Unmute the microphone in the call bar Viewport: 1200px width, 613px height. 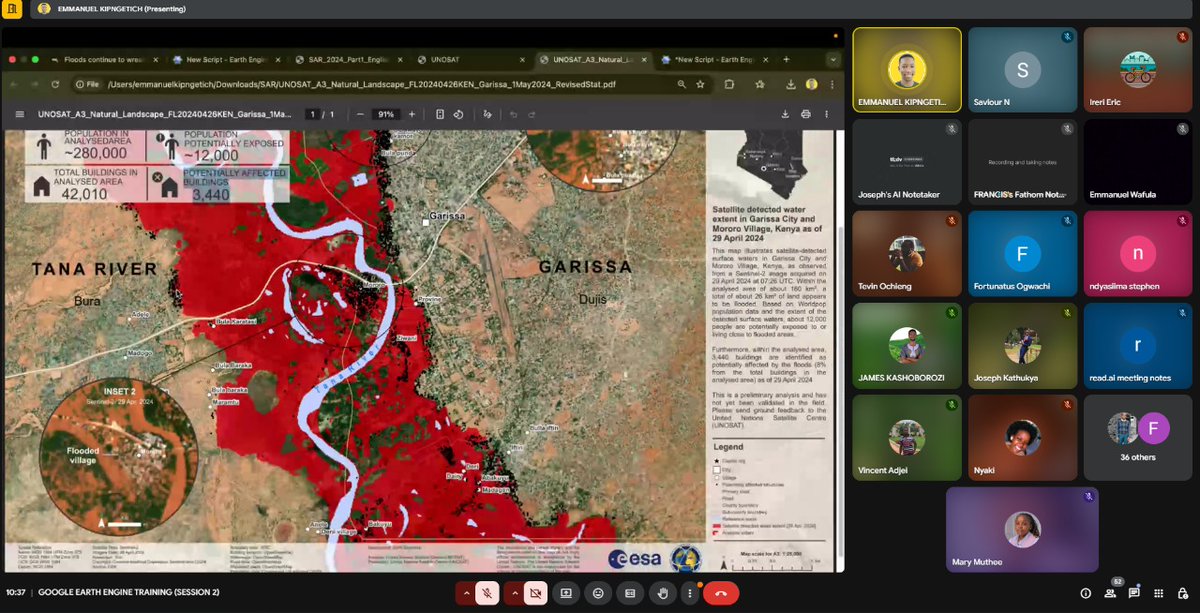[487, 593]
